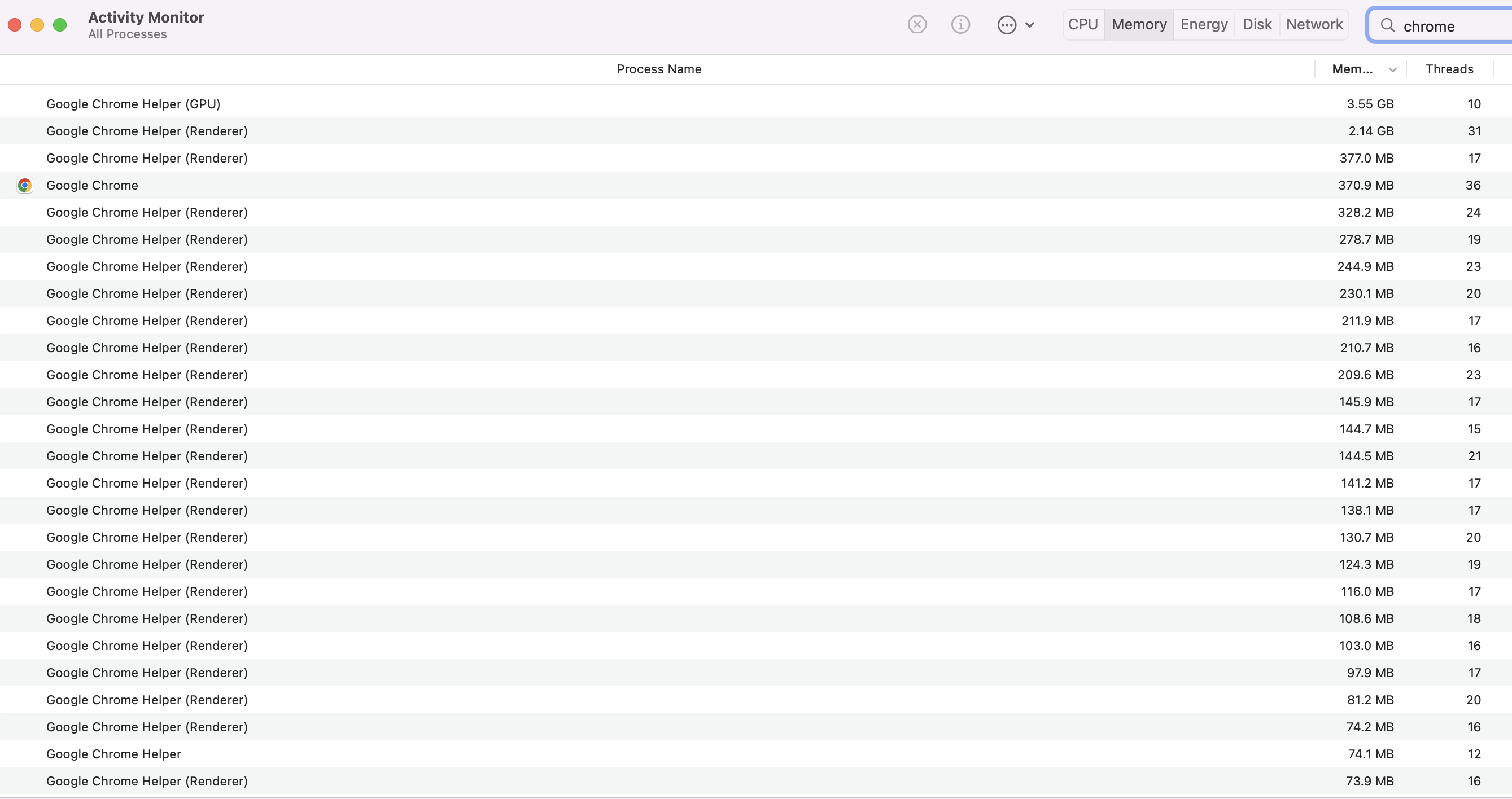Select the Google Chrome process row
Viewport: 1512px width, 799px height.
point(92,186)
